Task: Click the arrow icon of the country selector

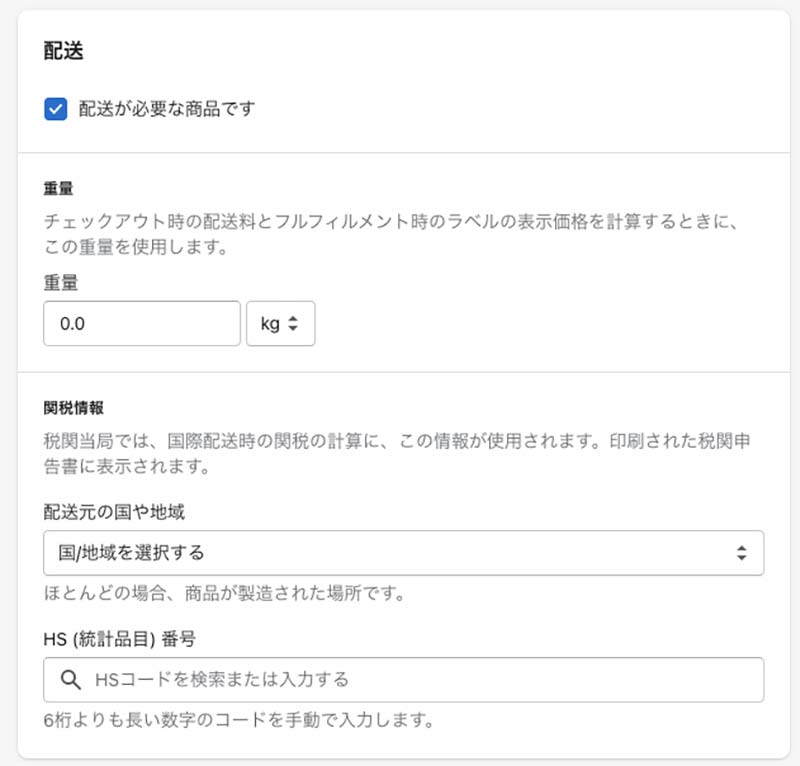Action: click(x=741, y=552)
